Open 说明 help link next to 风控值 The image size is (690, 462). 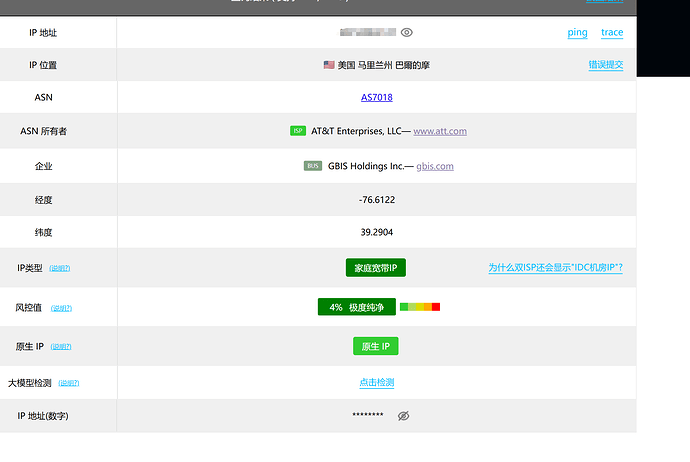coord(61,308)
